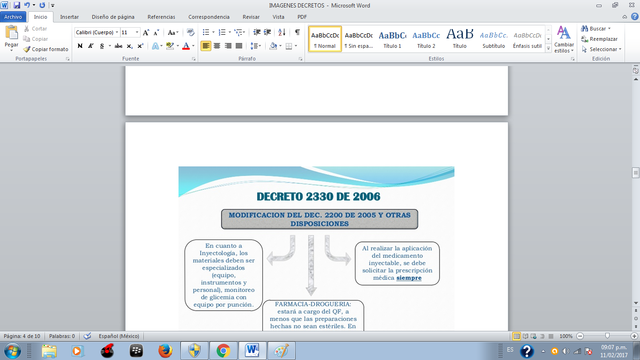Viewport: 640px width, 360px height.
Task: Click the red font color A button
Action: click(186, 46)
